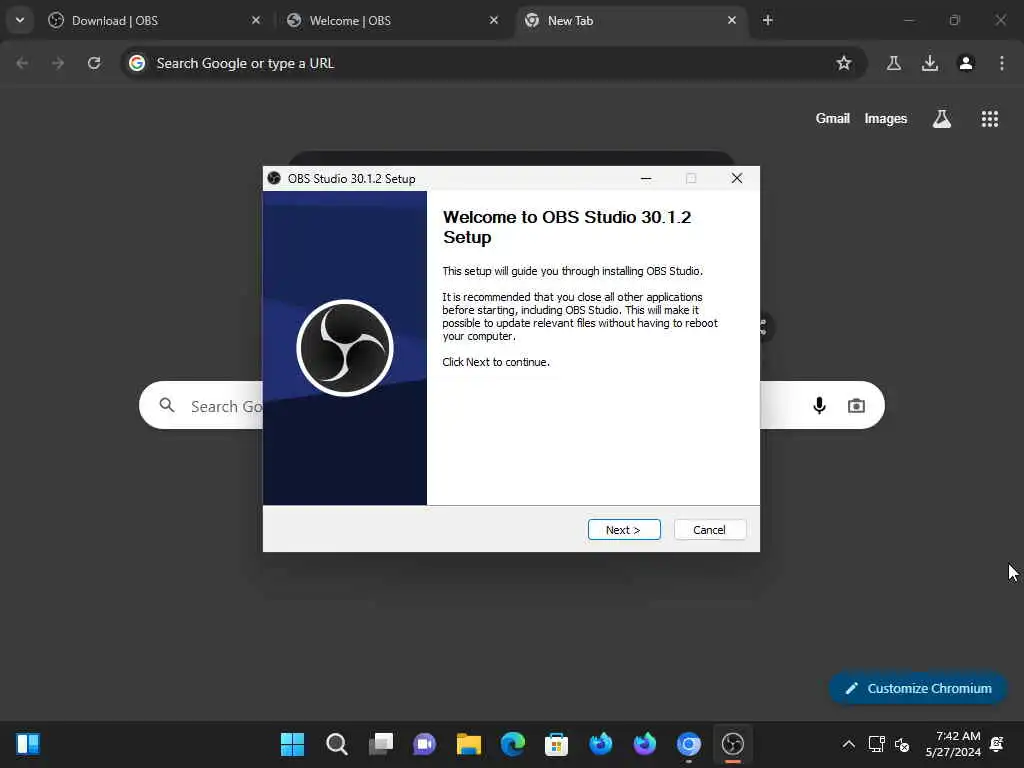
Task: Open network status tray icon
Action: (x=876, y=744)
